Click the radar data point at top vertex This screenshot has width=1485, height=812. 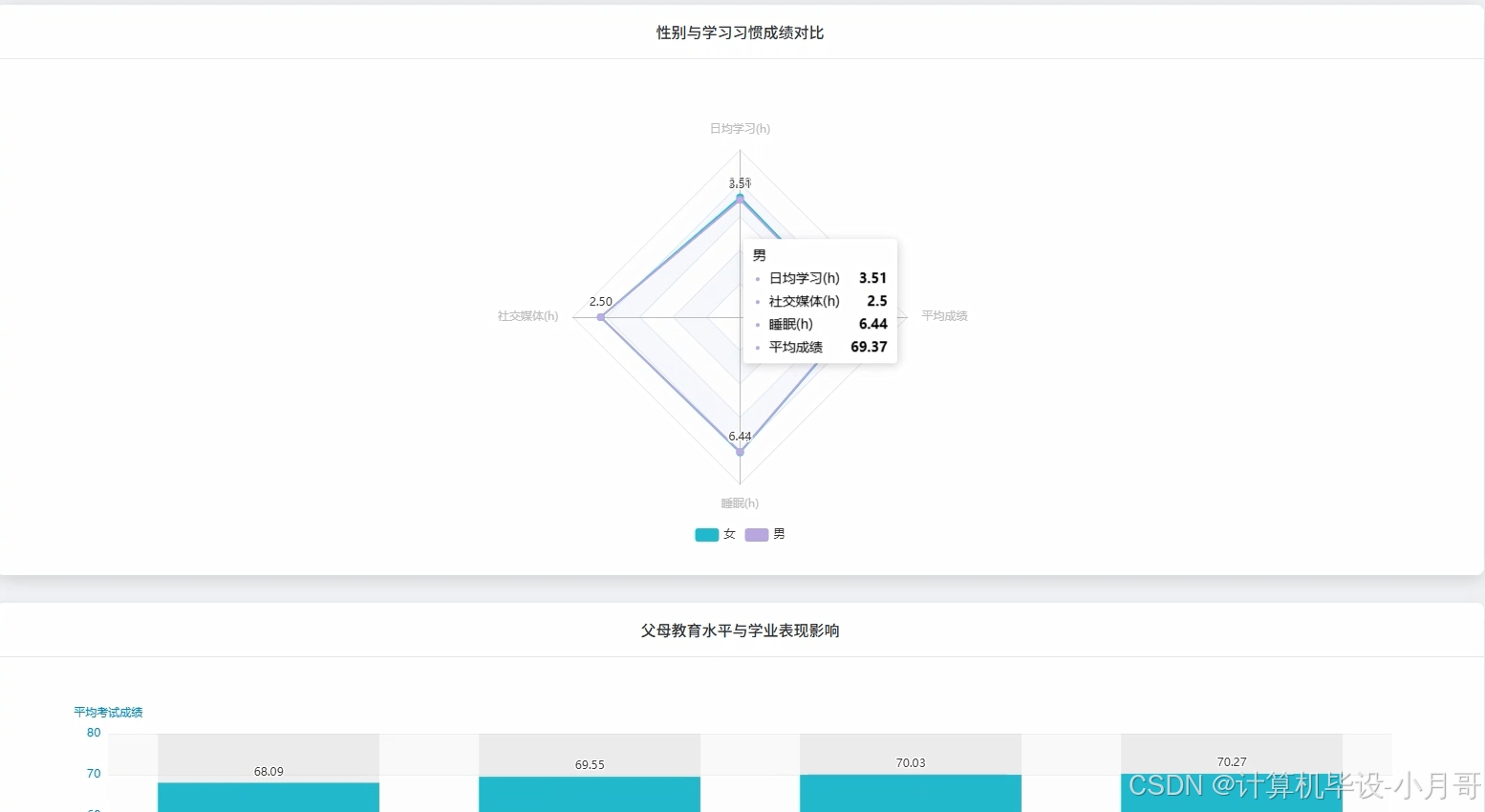click(740, 198)
